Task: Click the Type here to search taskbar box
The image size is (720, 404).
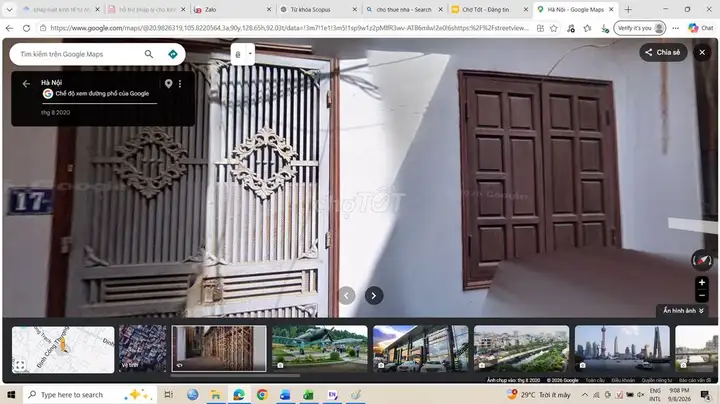Action: coord(90,395)
